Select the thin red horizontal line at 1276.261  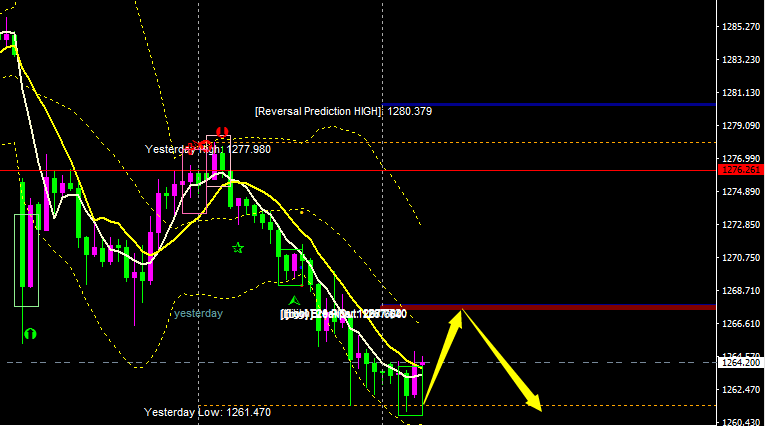358,170
